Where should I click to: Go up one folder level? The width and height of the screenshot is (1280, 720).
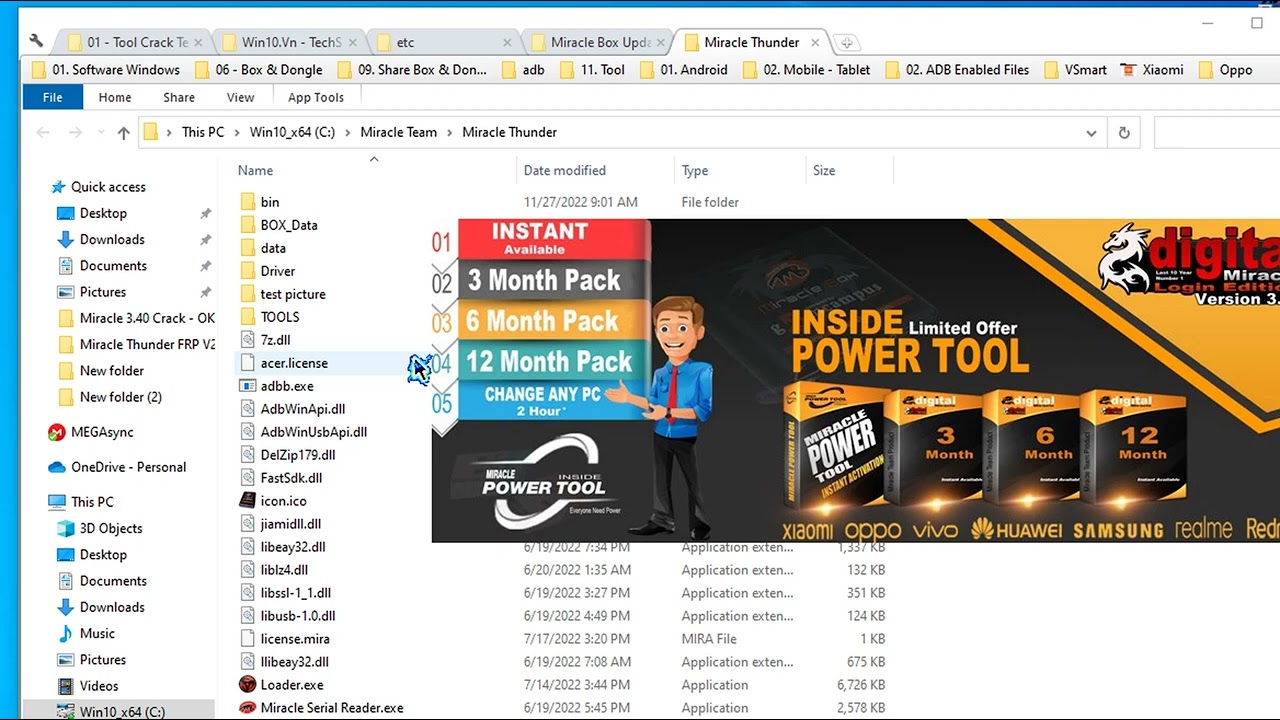(x=124, y=132)
